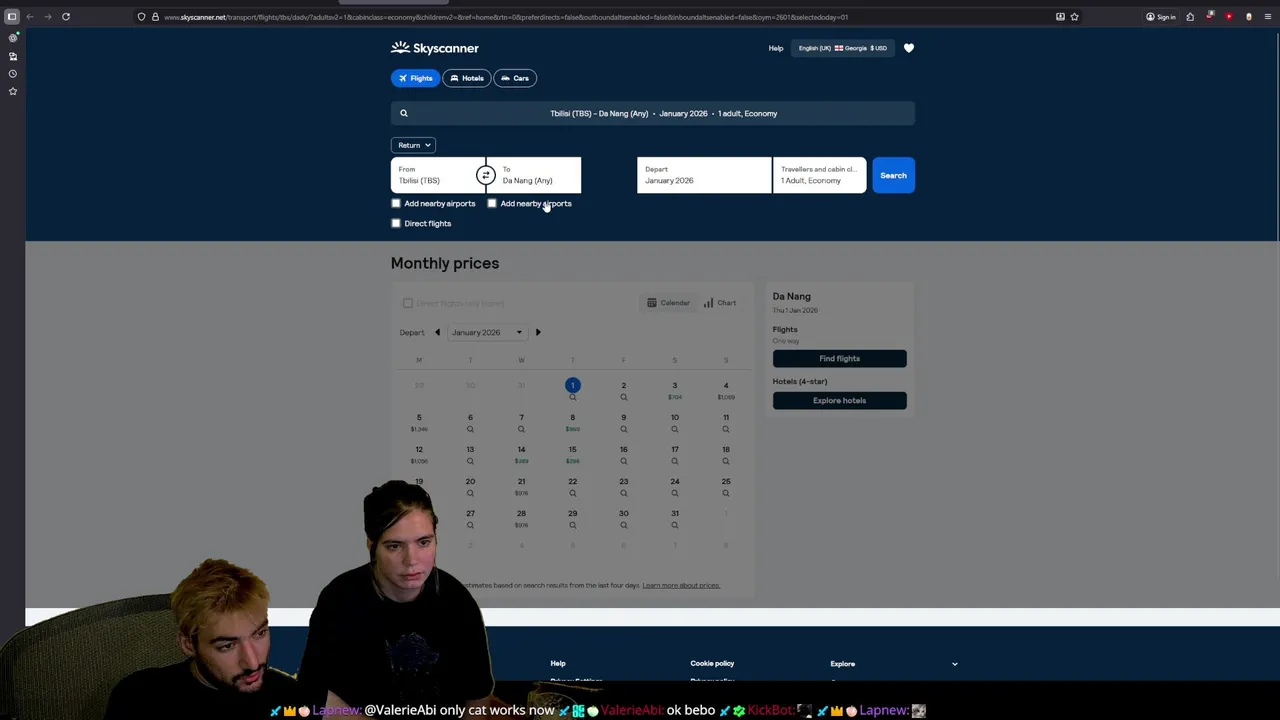Reload the page with the refresh icon
The image size is (1280, 720).
point(66,16)
